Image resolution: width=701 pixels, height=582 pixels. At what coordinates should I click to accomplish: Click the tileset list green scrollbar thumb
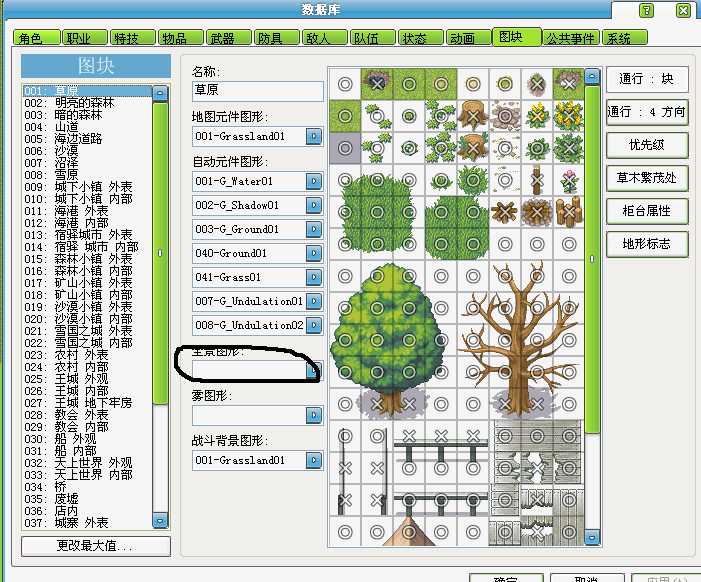tap(160, 253)
